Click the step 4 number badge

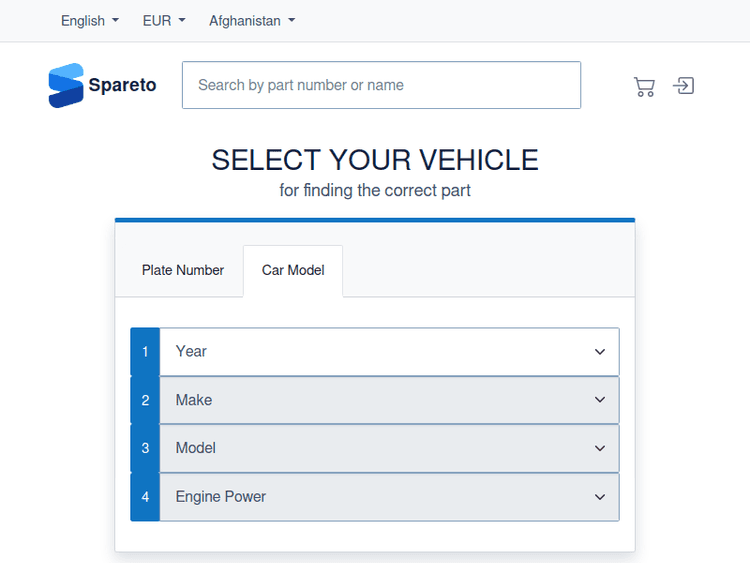pyautogui.click(x=145, y=497)
